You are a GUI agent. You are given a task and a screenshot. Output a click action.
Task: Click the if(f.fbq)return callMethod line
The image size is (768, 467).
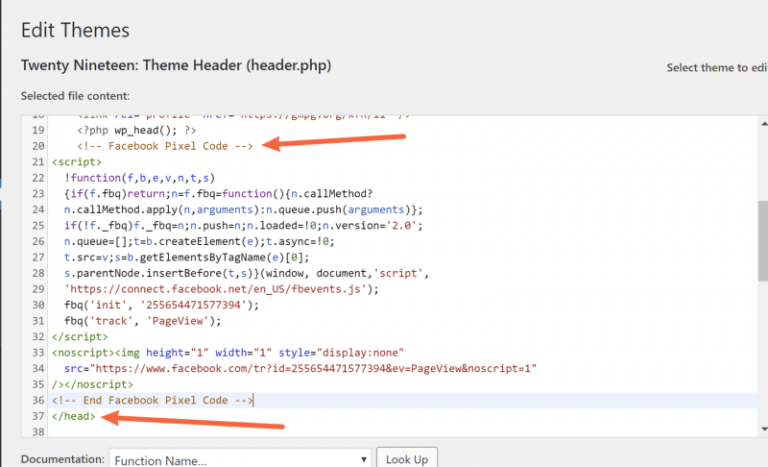(x=218, y=194)
